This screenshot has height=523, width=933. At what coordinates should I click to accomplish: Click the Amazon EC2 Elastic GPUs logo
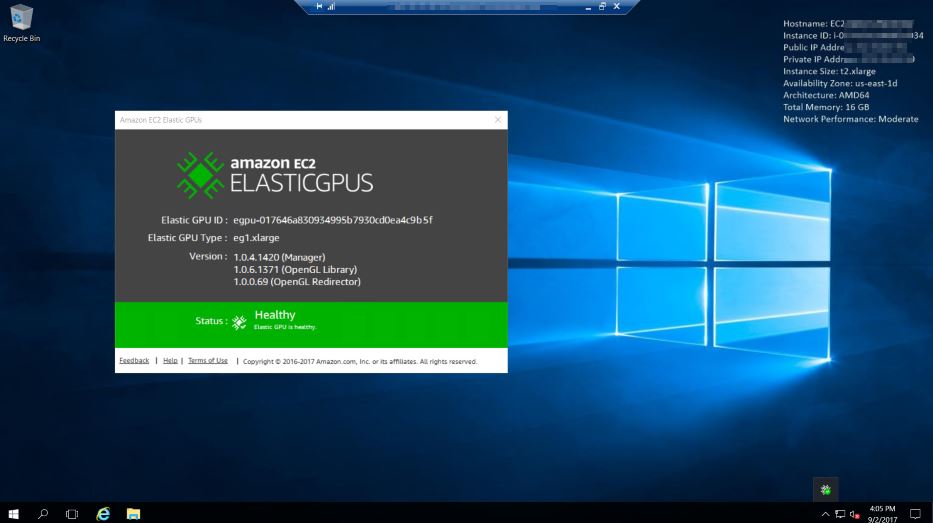point(275,175)
